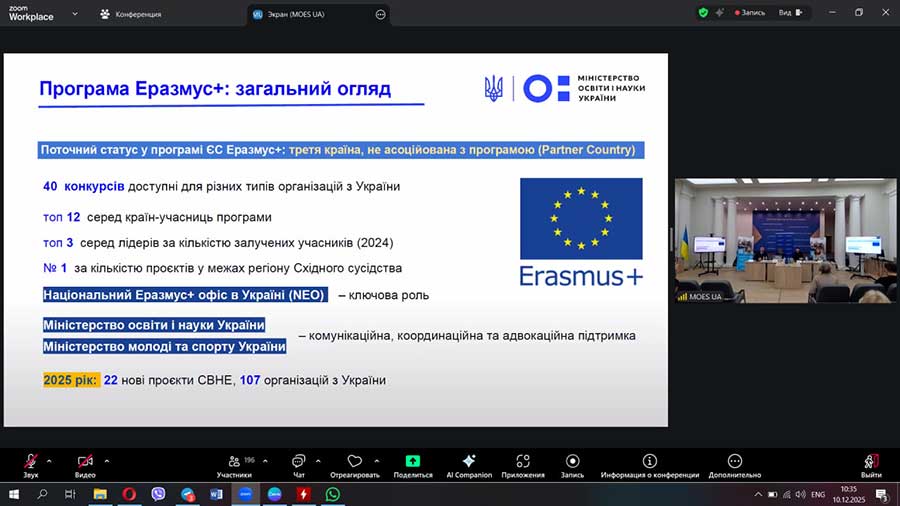The height and width of the screenshot is (506, 900).
Task: Open the Дополнительно more options menu
Action: pyautogui.click(x=735, y=465)
